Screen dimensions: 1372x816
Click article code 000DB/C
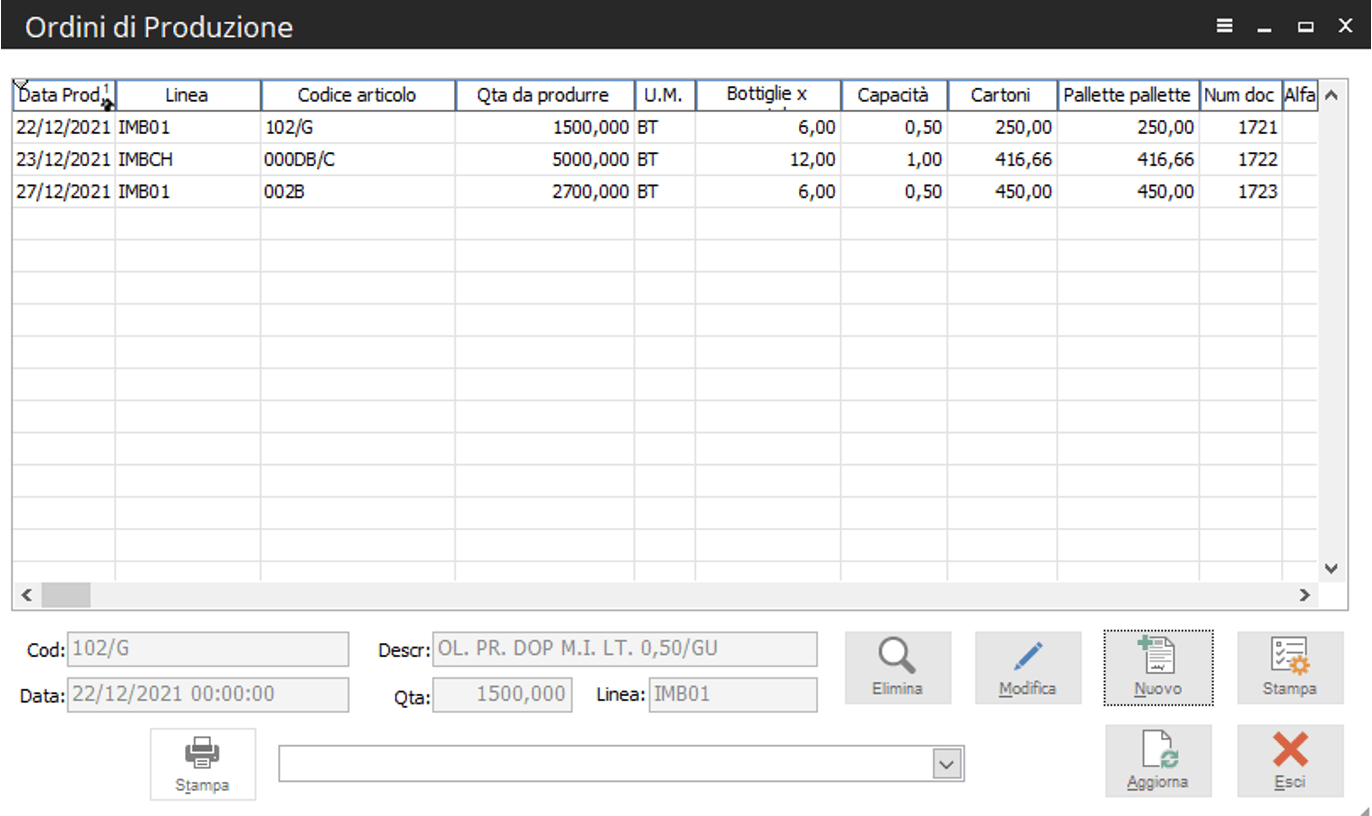357,160
